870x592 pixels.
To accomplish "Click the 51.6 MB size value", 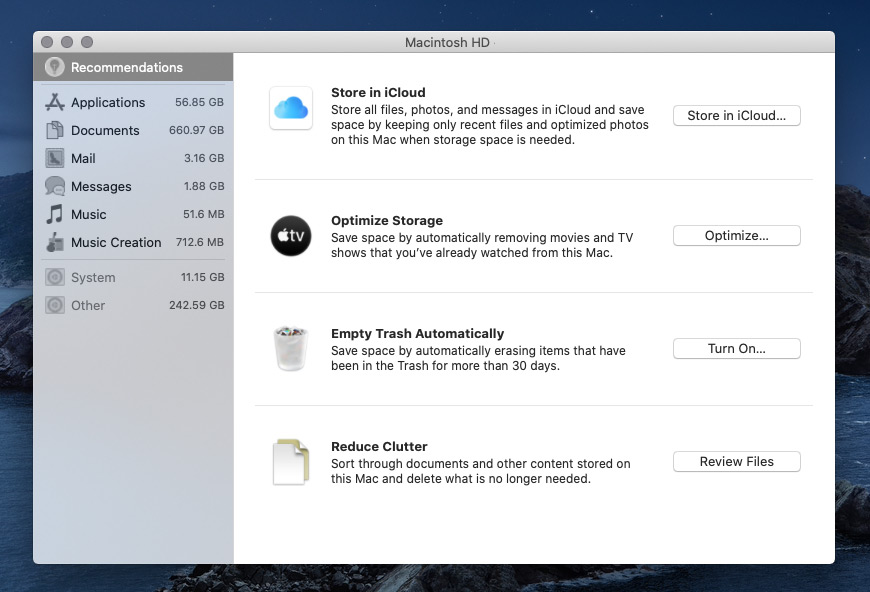I will [x=203, y=214].
